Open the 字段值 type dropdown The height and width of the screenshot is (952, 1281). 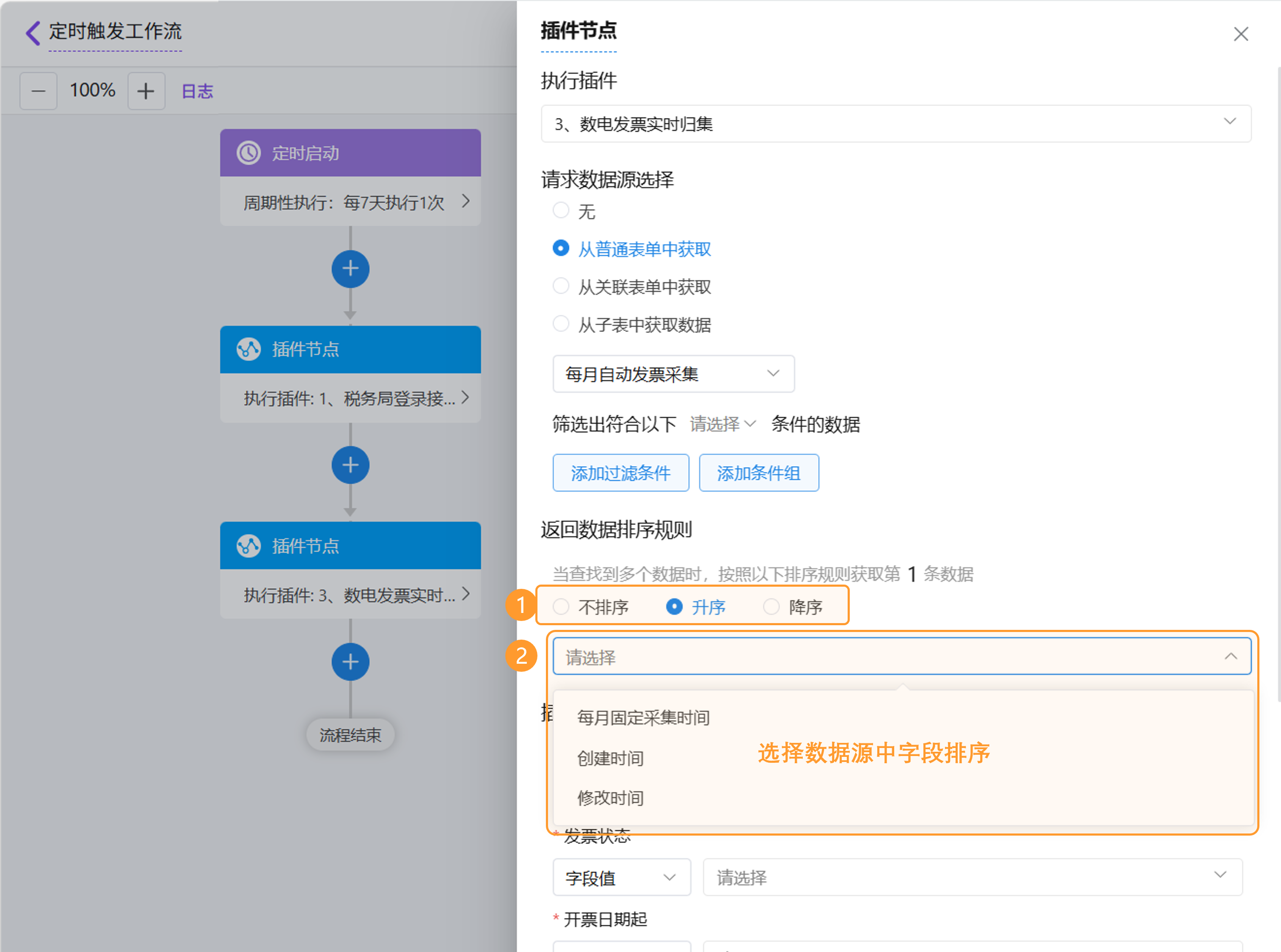click(621, 877)
